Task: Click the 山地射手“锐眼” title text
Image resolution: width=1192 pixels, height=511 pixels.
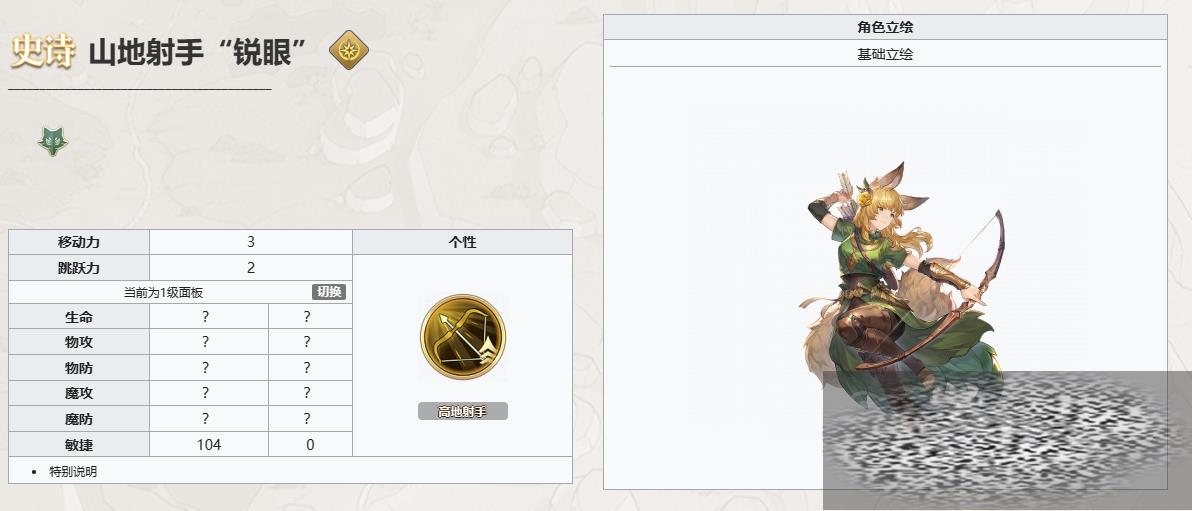Action: pos(198,52)
